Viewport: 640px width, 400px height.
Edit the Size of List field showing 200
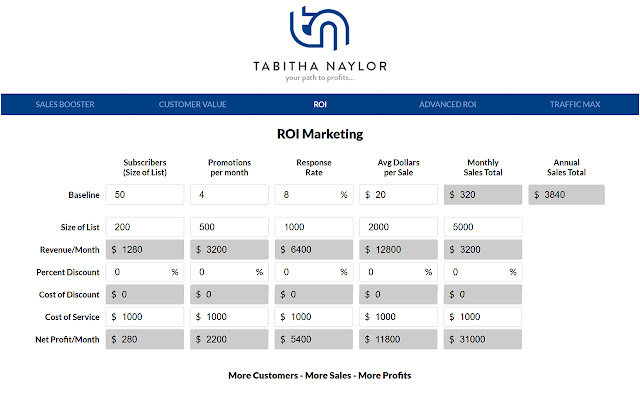click(x=145, y=227)
